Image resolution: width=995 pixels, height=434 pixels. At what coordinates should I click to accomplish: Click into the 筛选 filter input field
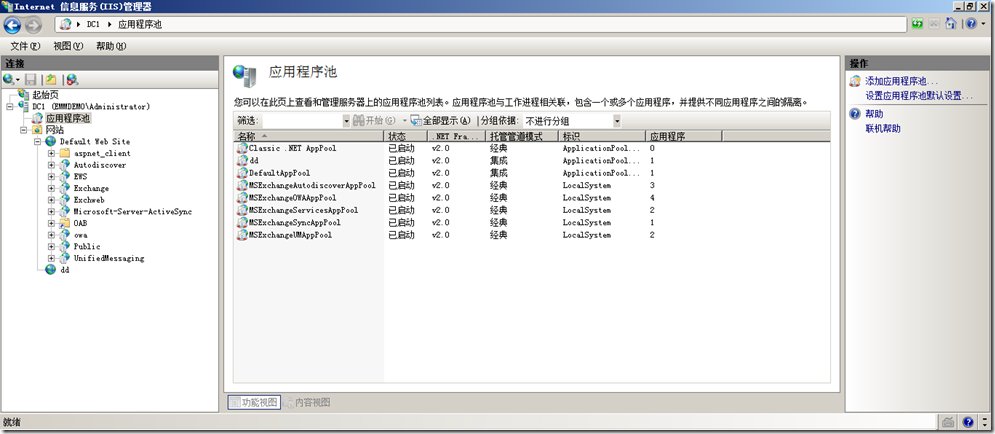(302, 121)
